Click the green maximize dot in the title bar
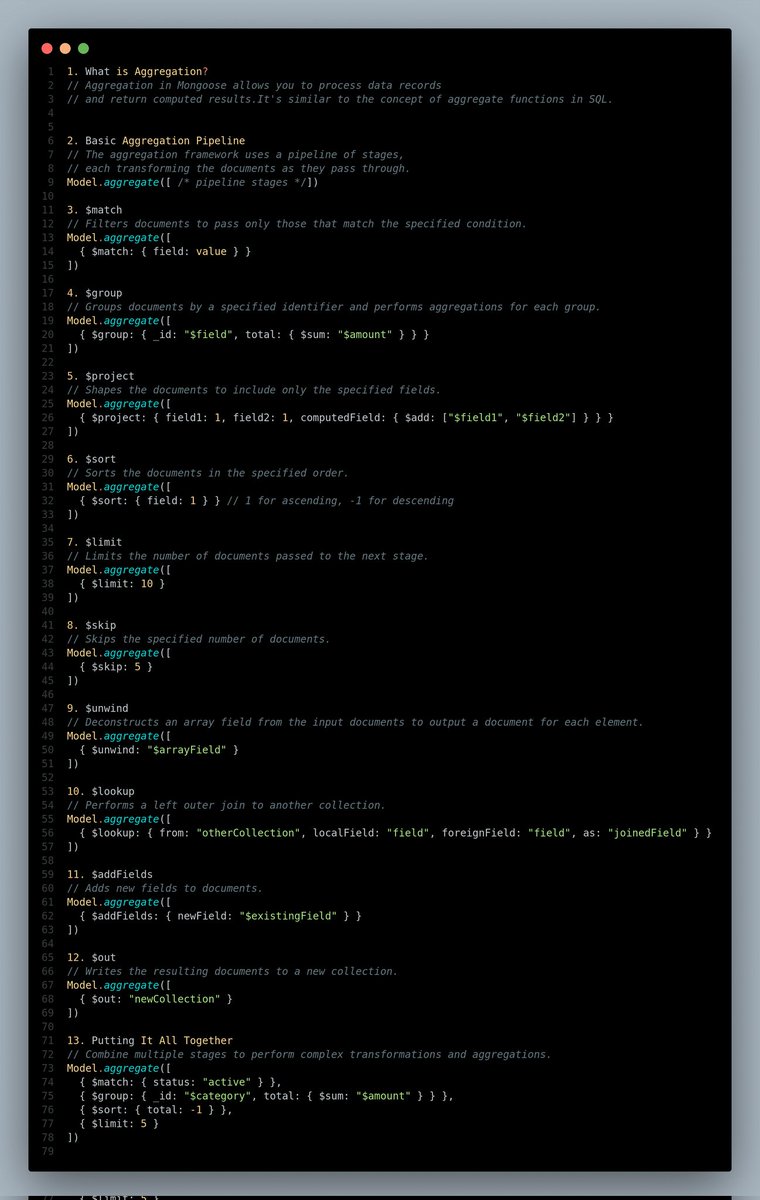 point(83,48)
